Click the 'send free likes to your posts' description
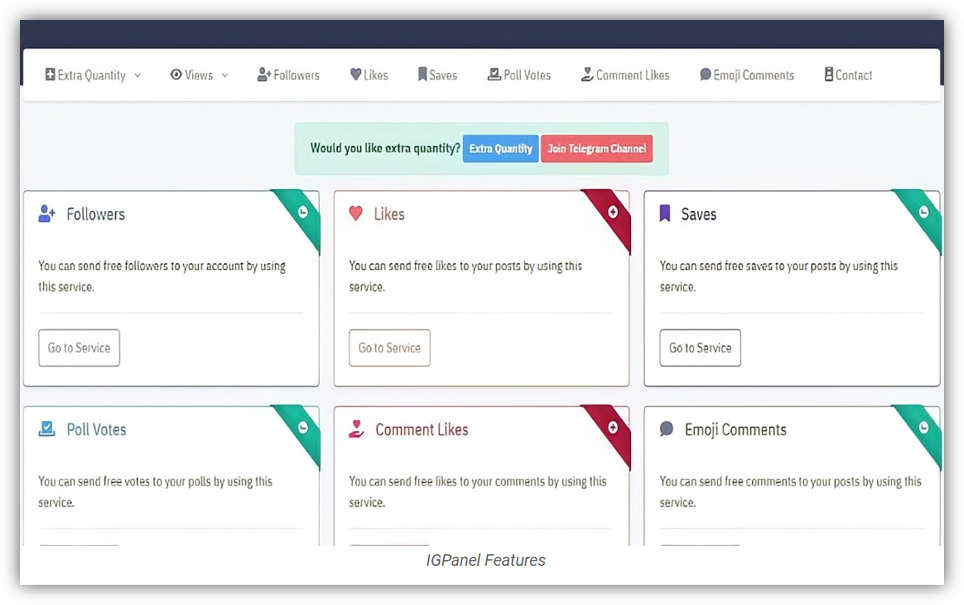The width and height of the screenshot is (964, 605). pos(465,276)
